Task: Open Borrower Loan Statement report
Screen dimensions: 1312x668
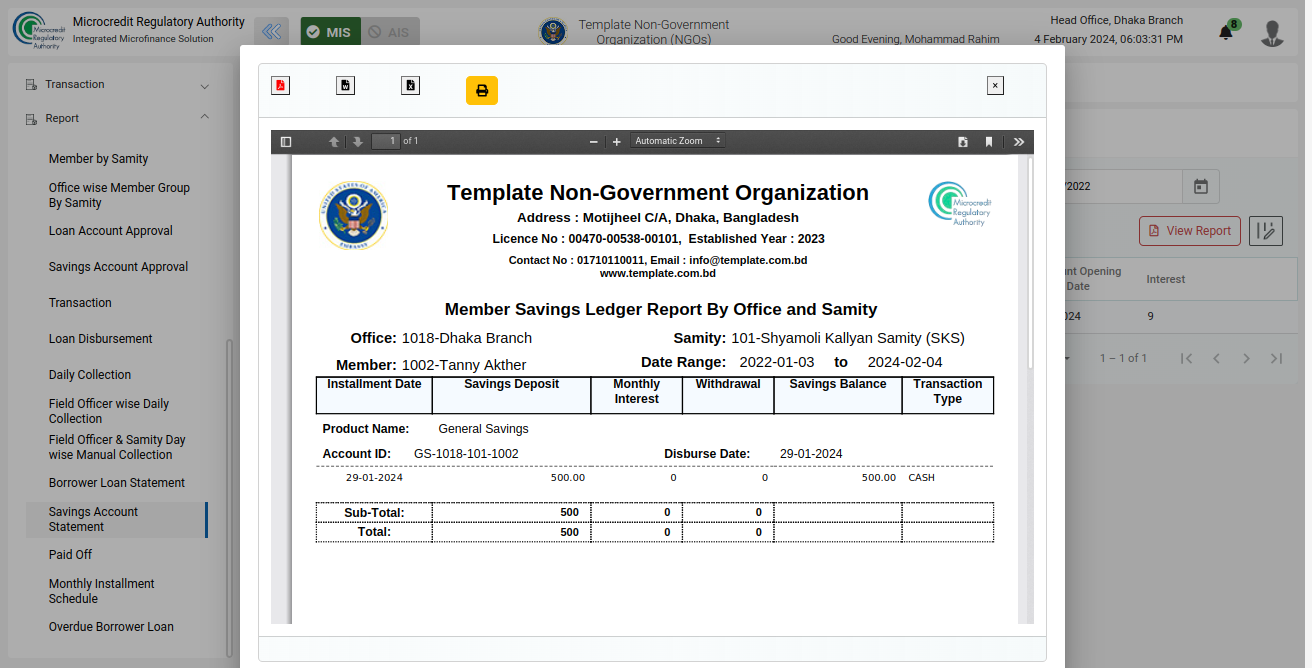Action: pos(117,483)
